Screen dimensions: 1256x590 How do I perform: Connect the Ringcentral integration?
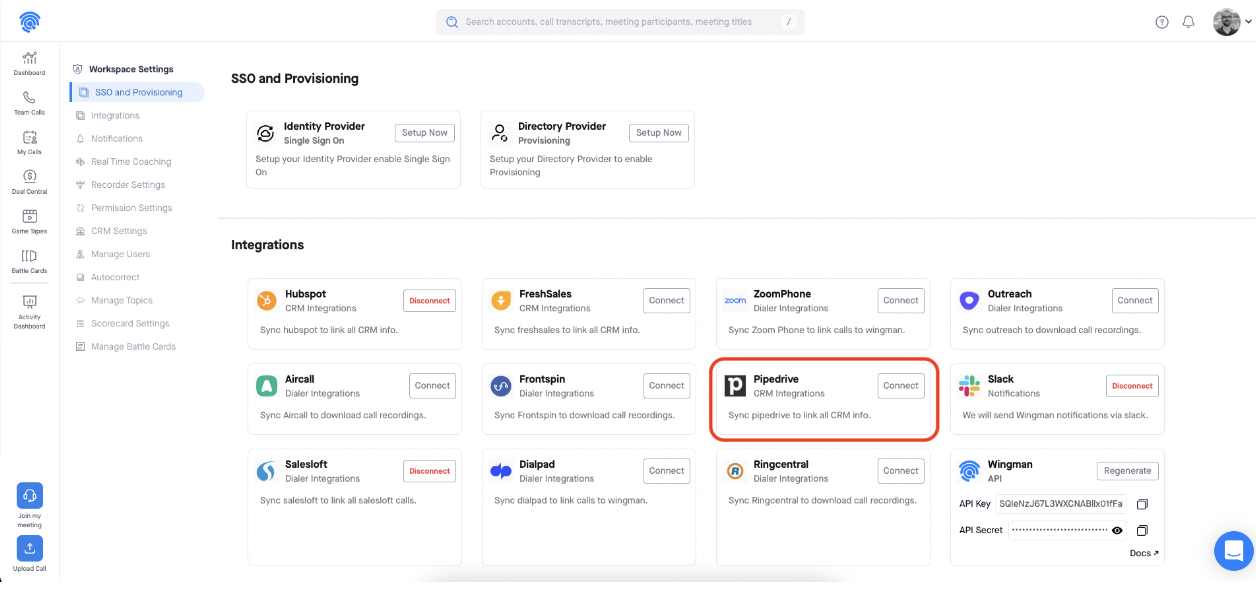[x=901, y=470]
